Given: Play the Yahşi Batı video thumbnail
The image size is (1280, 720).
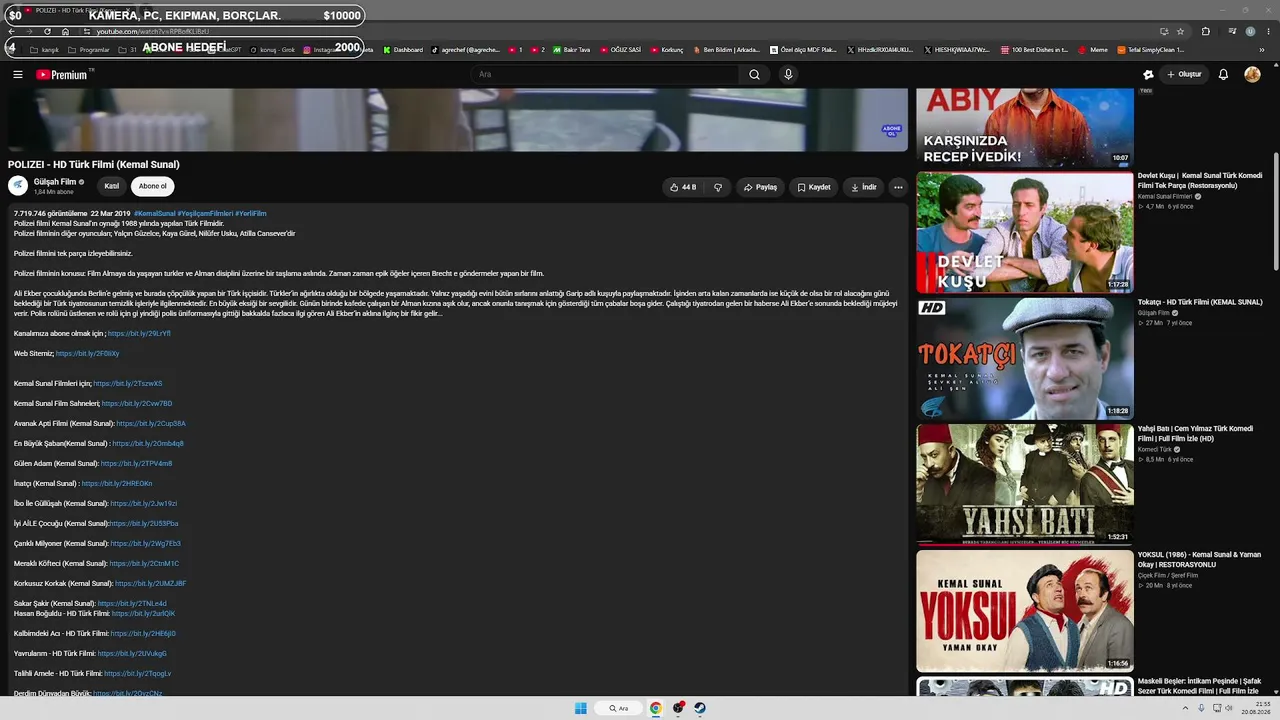Looking at the screenshot, I should click(1025, 485).
